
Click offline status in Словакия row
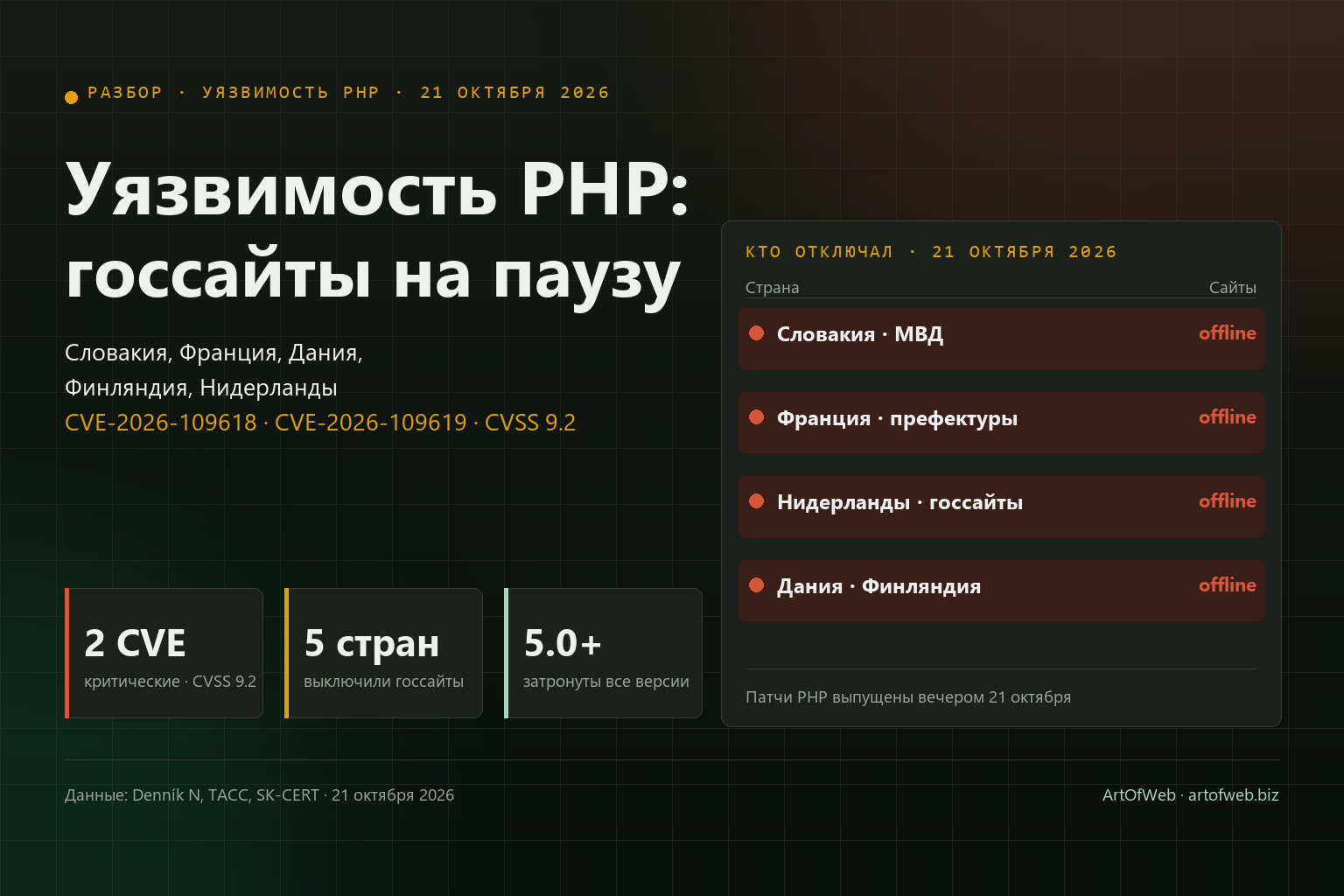pos(1227,332)
